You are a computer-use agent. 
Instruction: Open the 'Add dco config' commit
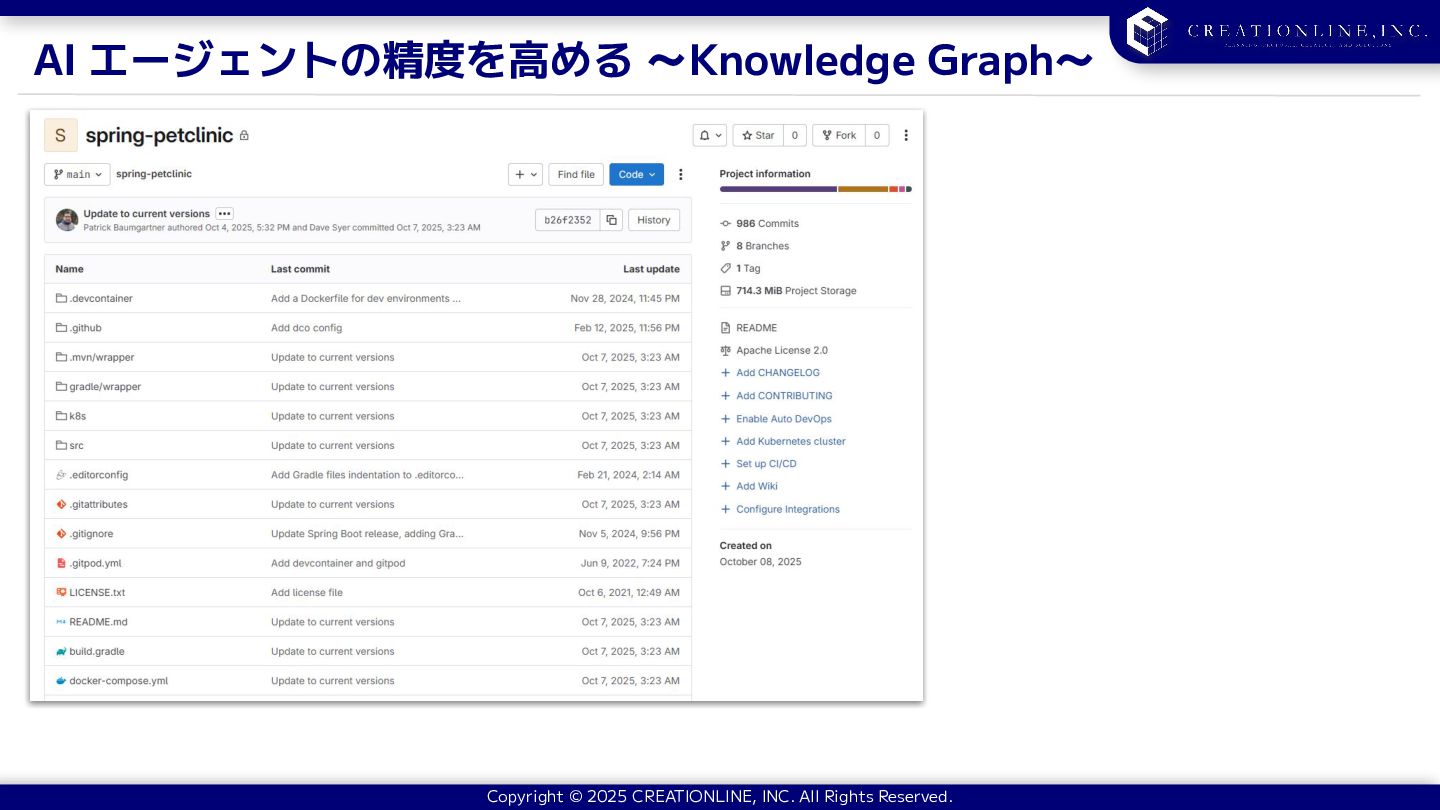click(306, 328)
